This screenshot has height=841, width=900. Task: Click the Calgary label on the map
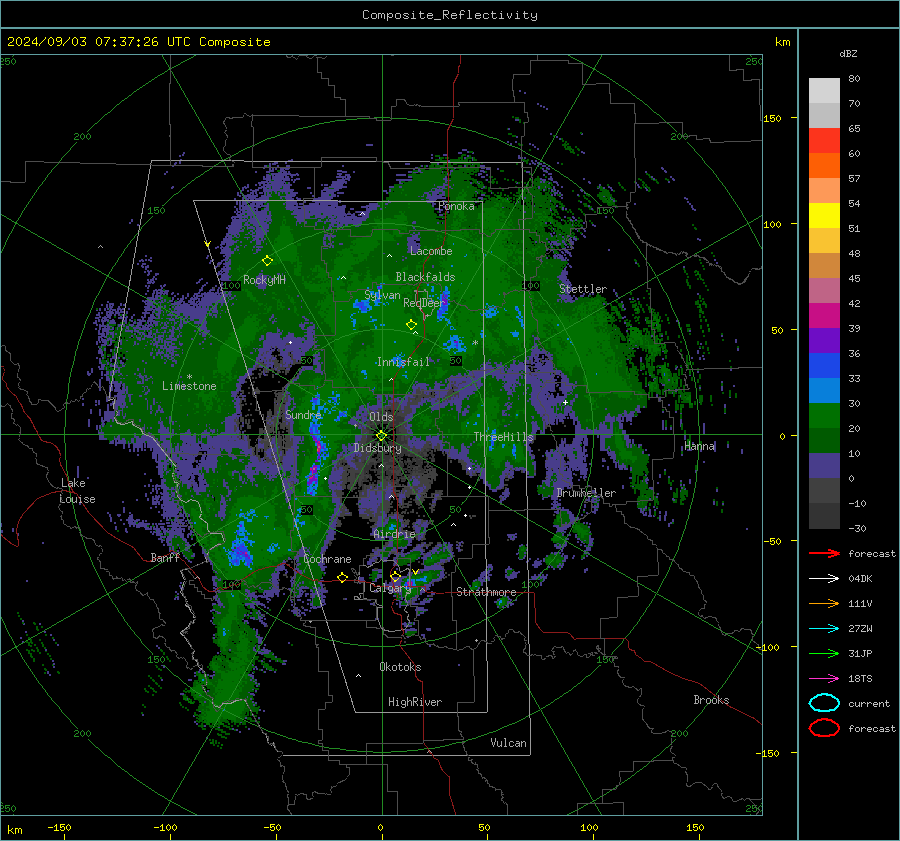(390, 588)
